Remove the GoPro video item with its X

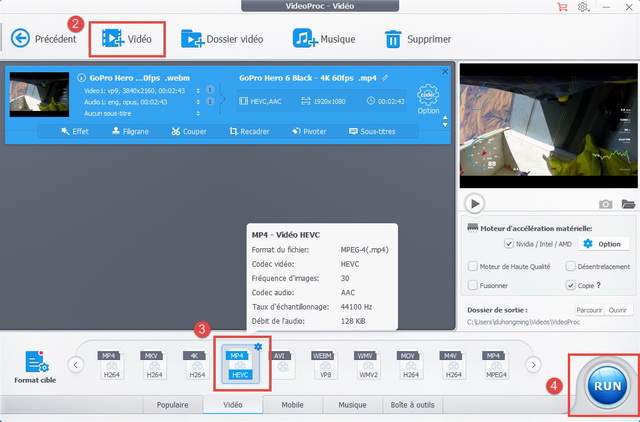click(x=445, y=71)
